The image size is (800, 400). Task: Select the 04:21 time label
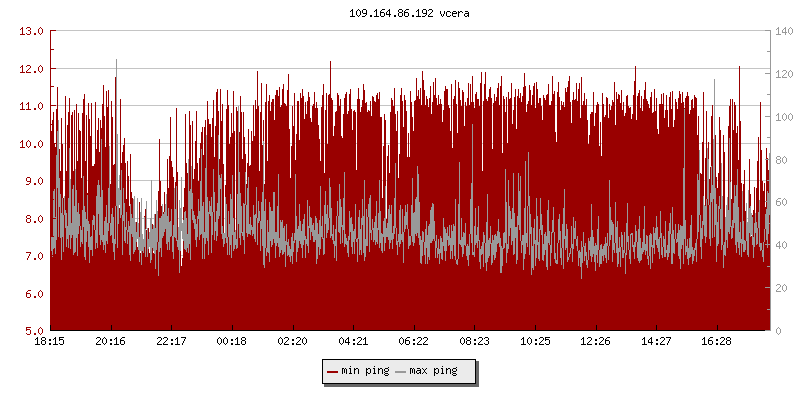click(353, 342)
